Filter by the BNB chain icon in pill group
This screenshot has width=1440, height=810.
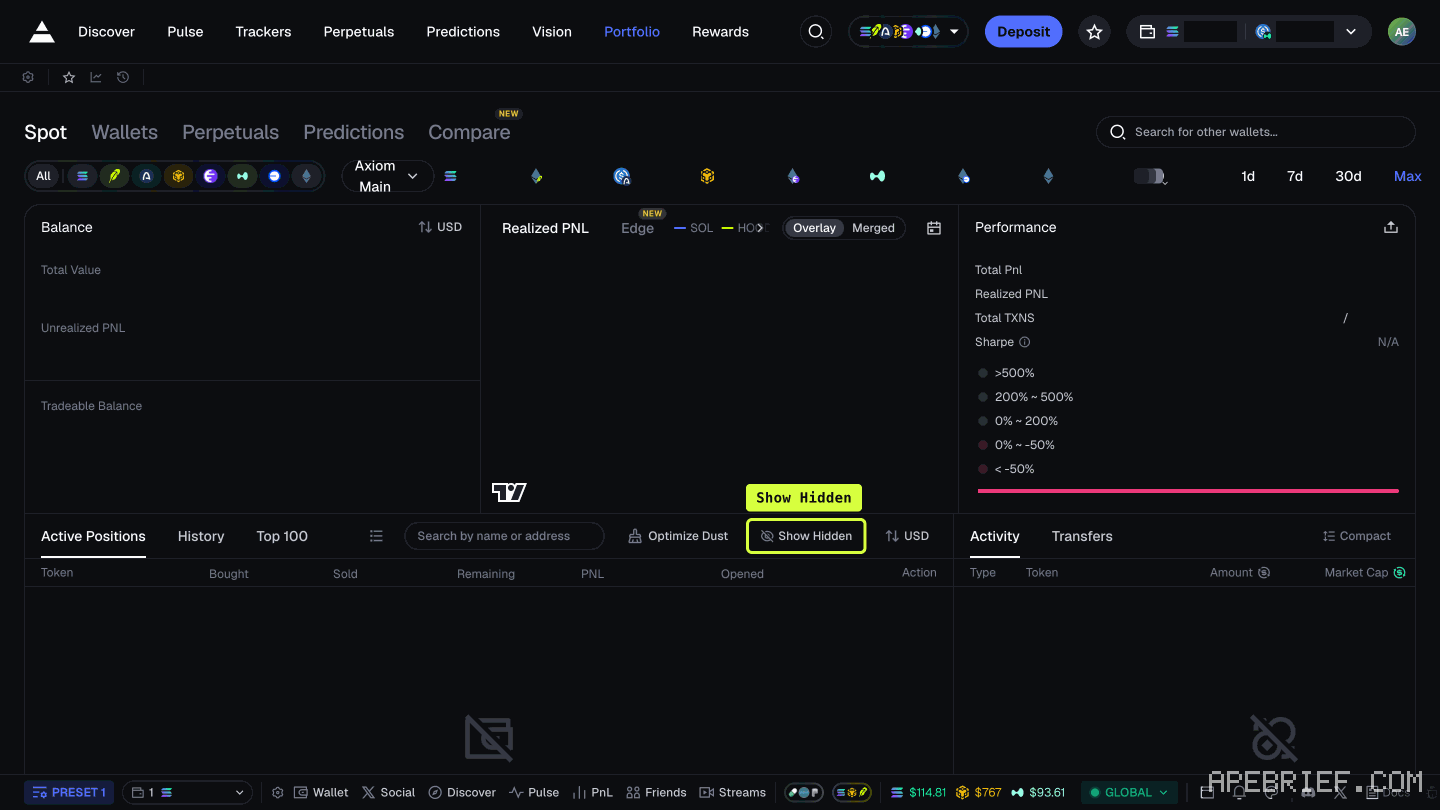[x=178, y=176]
